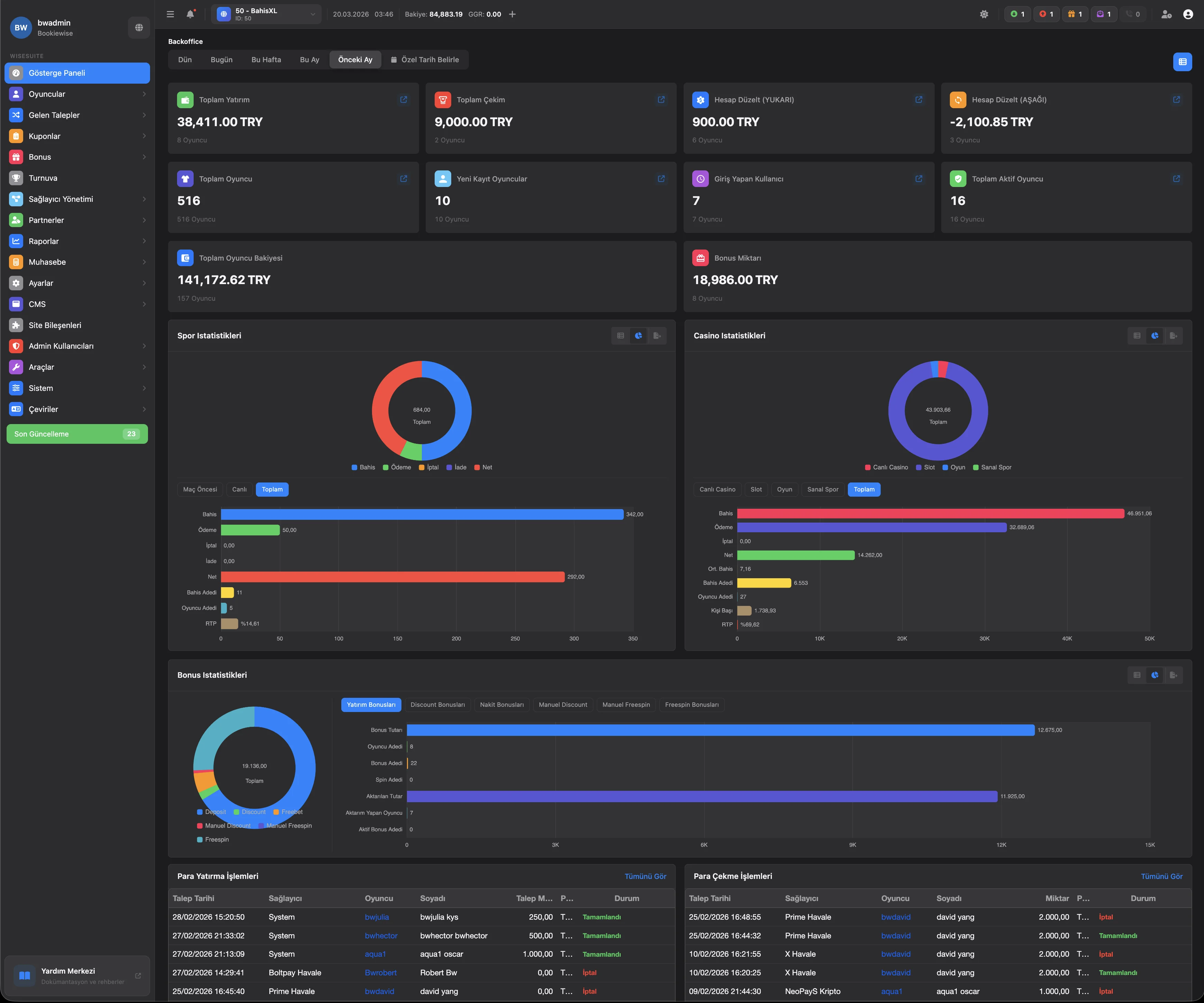
Task: Switch Spor Istatistikleri to table view icon
Action: 620,336
